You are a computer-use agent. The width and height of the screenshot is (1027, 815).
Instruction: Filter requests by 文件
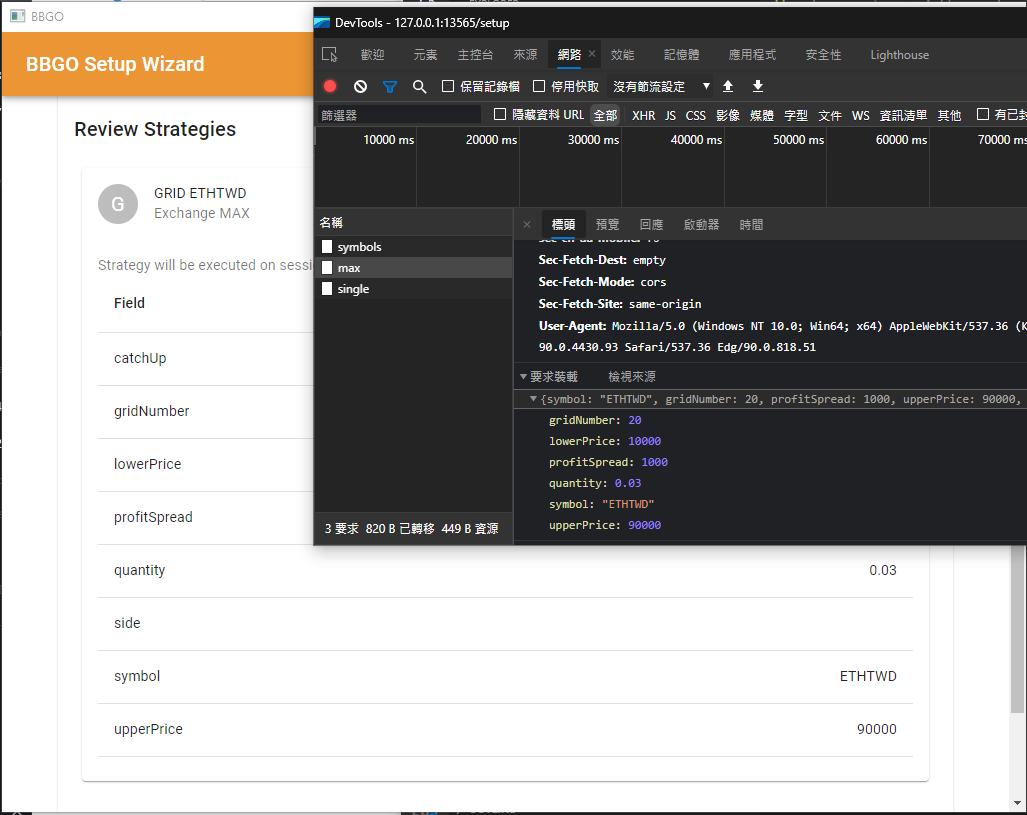click(x=830, y=115)
